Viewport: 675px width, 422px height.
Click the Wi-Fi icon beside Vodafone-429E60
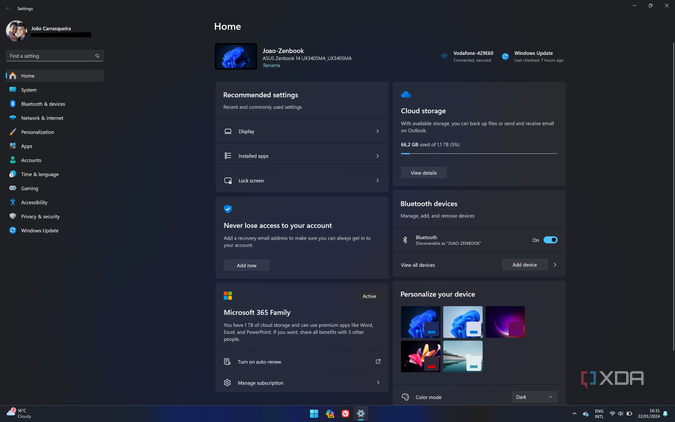444,56
